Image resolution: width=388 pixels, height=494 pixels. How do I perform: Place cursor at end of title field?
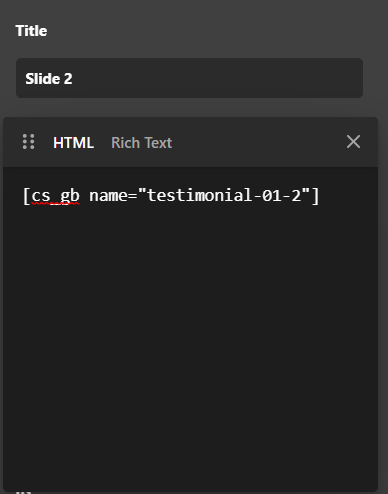pyautogui.click(x=217, y=79)
